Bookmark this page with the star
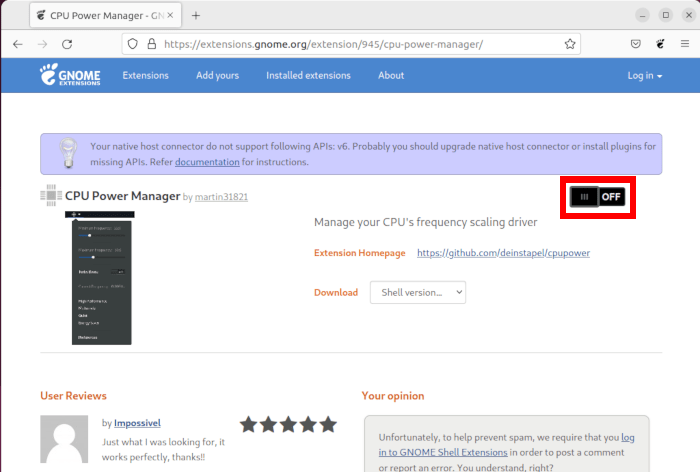 point(570,44)
